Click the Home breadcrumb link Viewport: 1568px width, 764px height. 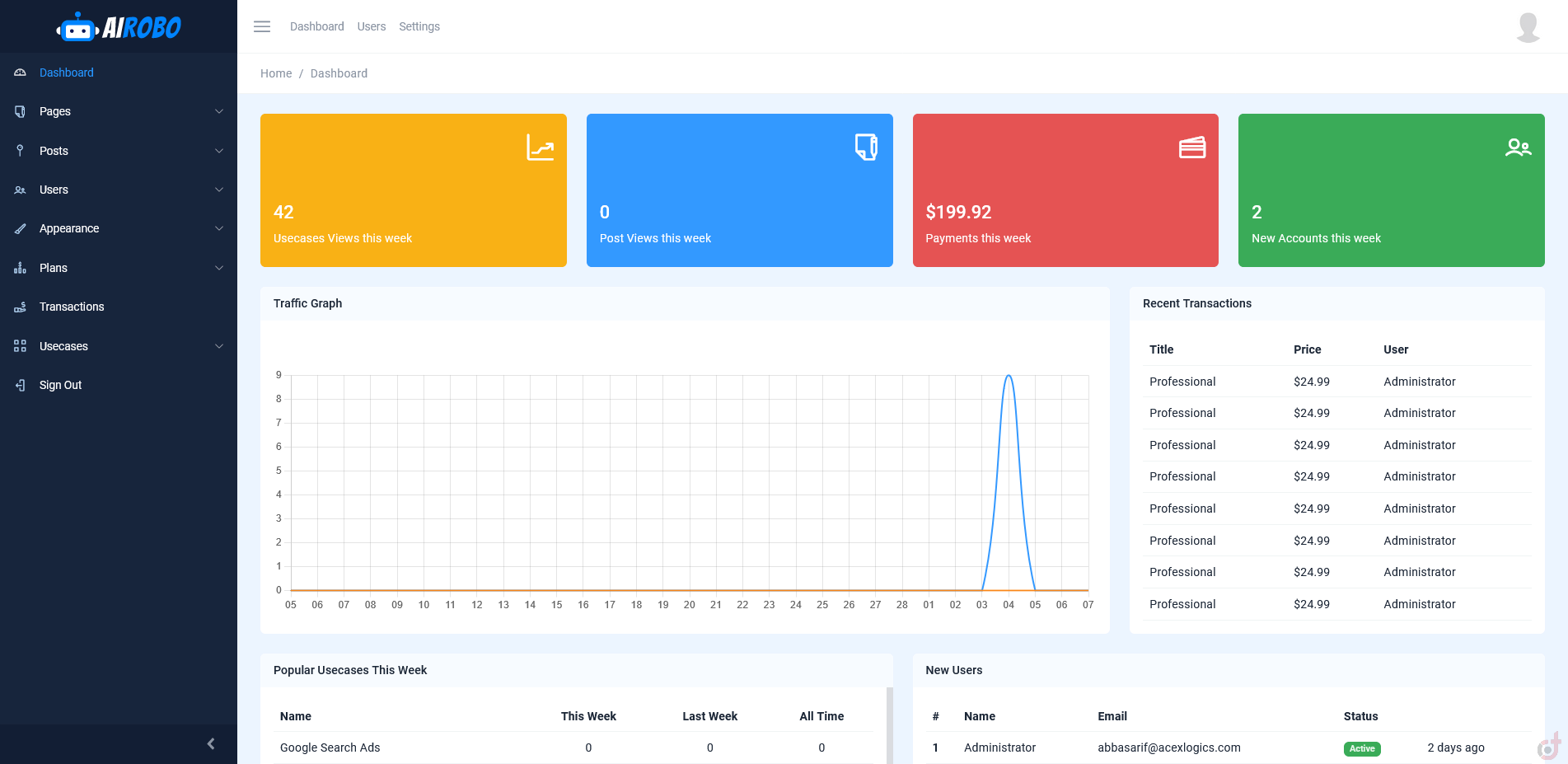[x=275, y=73]
